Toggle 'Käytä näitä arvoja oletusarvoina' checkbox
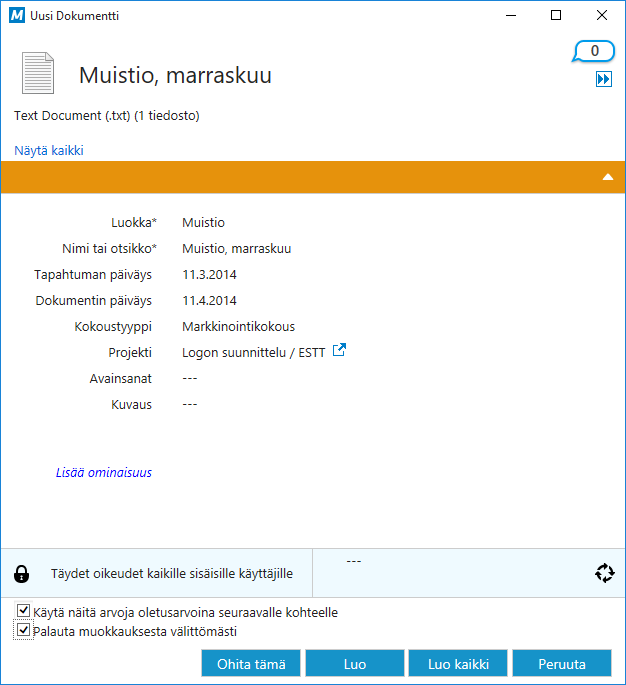The image size is (626, 685). [x=24, y=611]
